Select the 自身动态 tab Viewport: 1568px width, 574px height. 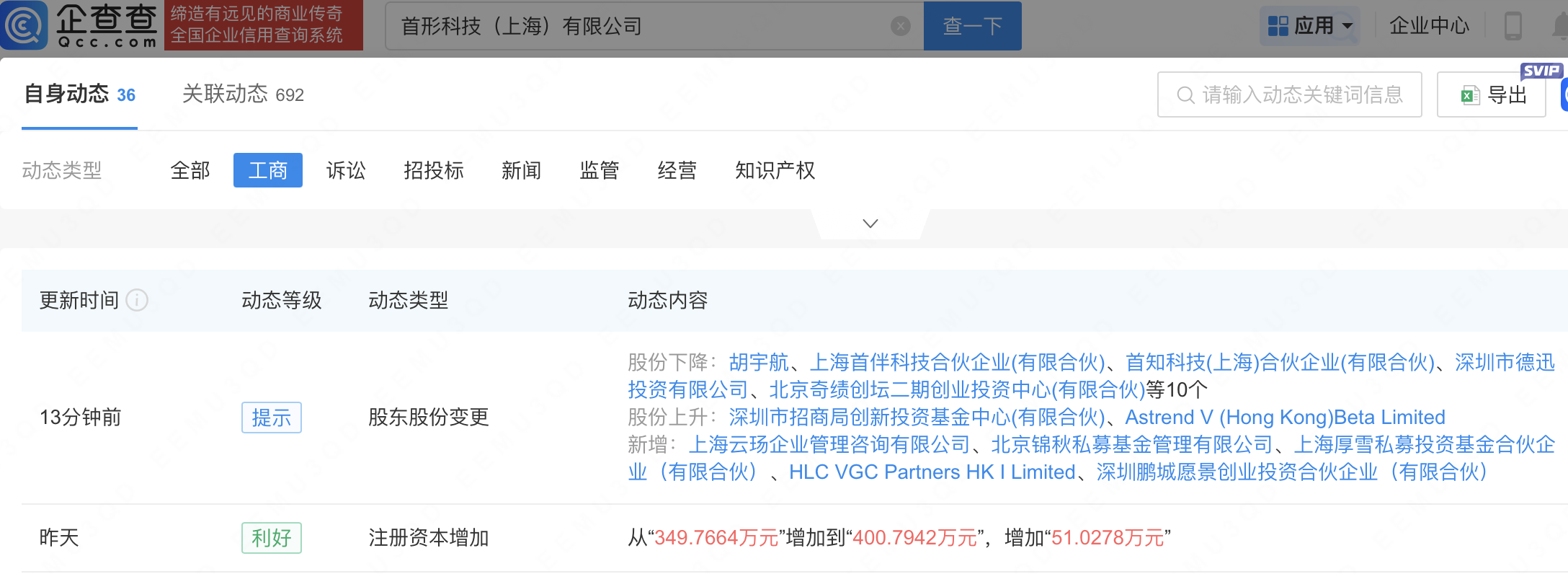(79, 94)
